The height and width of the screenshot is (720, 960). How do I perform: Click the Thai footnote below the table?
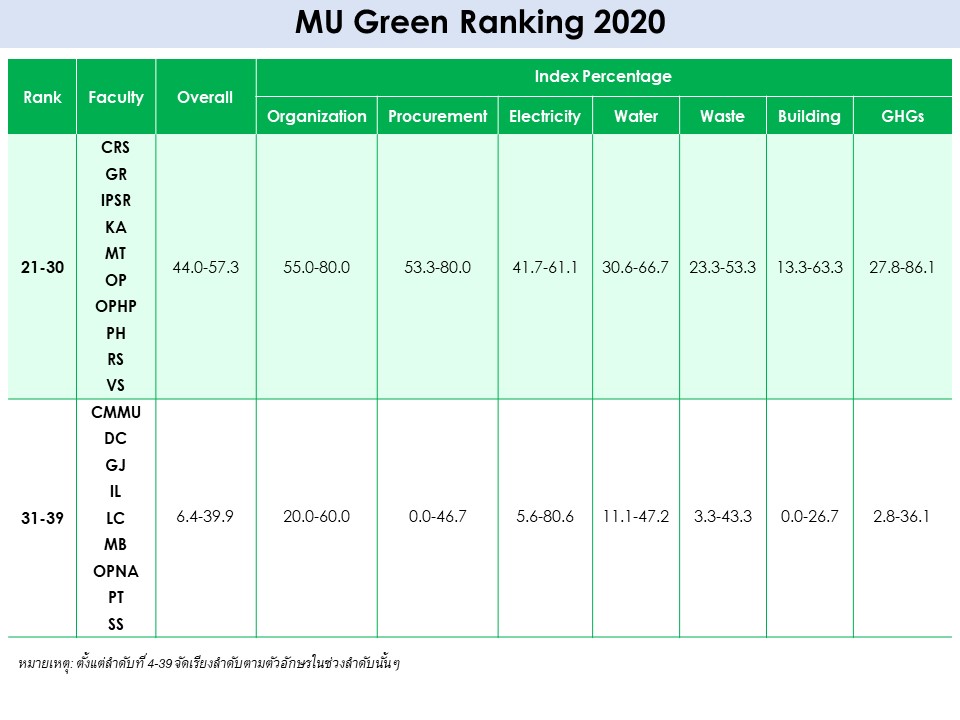click(x=209, y=663)
